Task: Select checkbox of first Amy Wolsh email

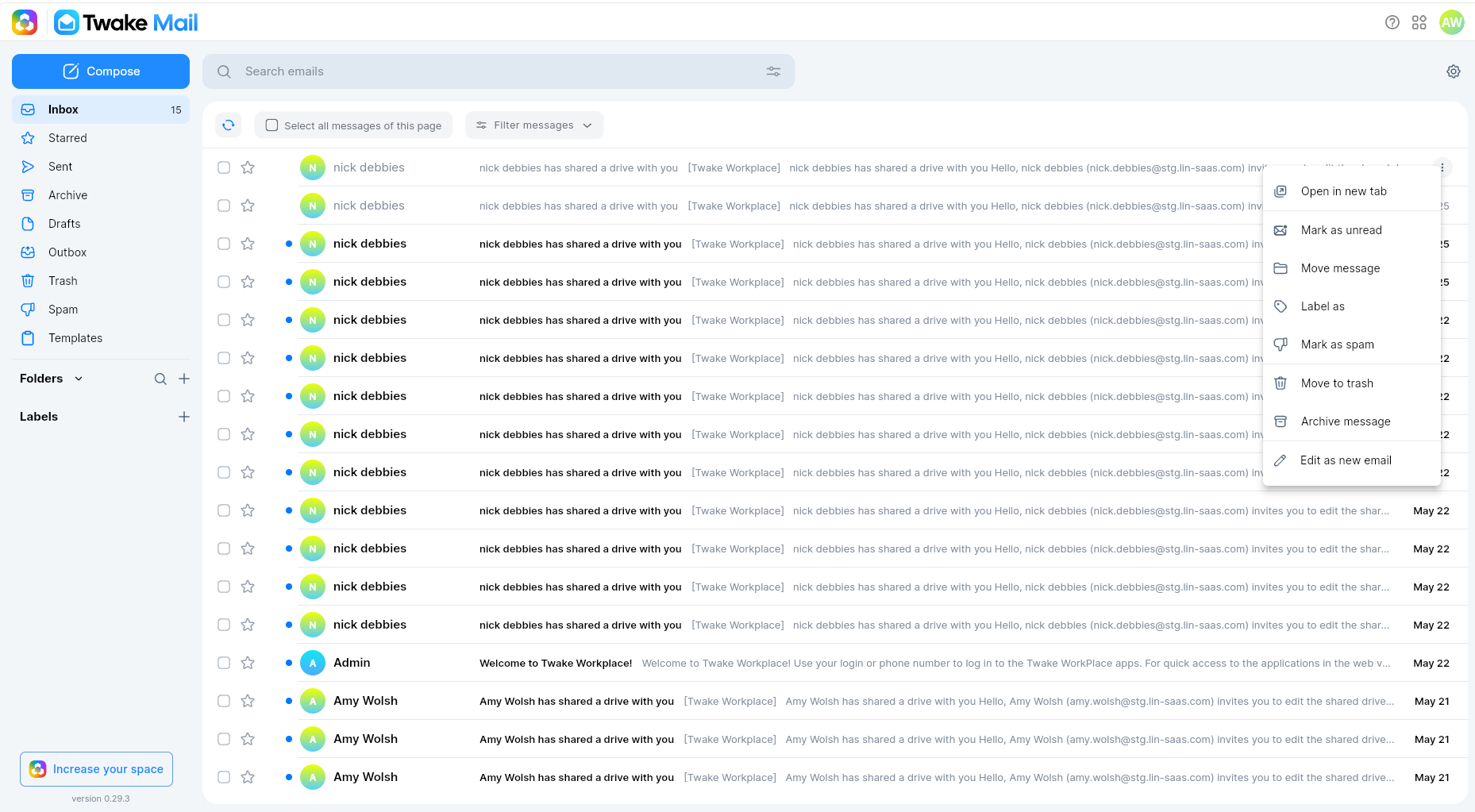Action: tap(224, 701)
